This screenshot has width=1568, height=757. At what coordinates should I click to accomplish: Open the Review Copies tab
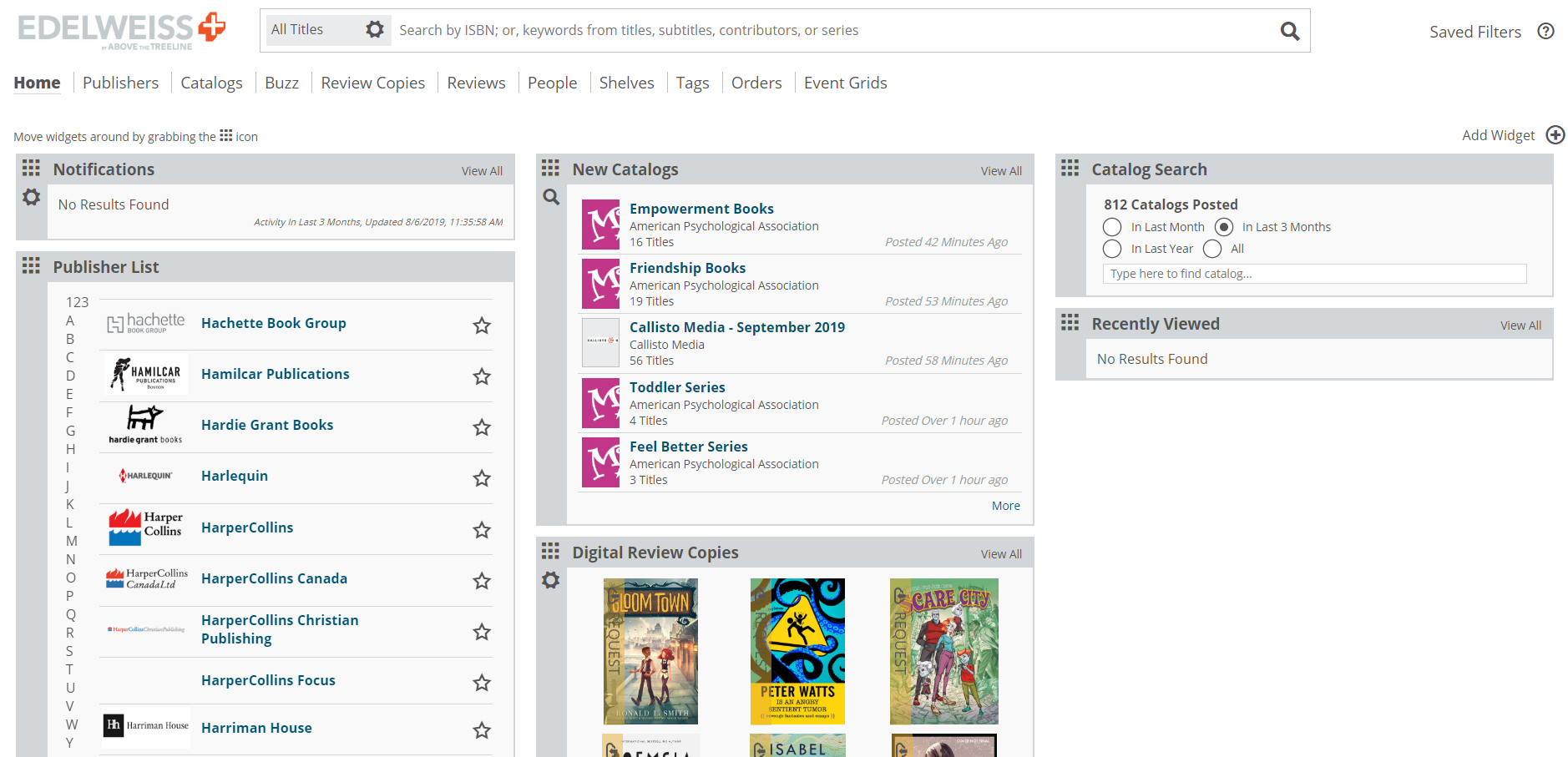tap(372, 83)
